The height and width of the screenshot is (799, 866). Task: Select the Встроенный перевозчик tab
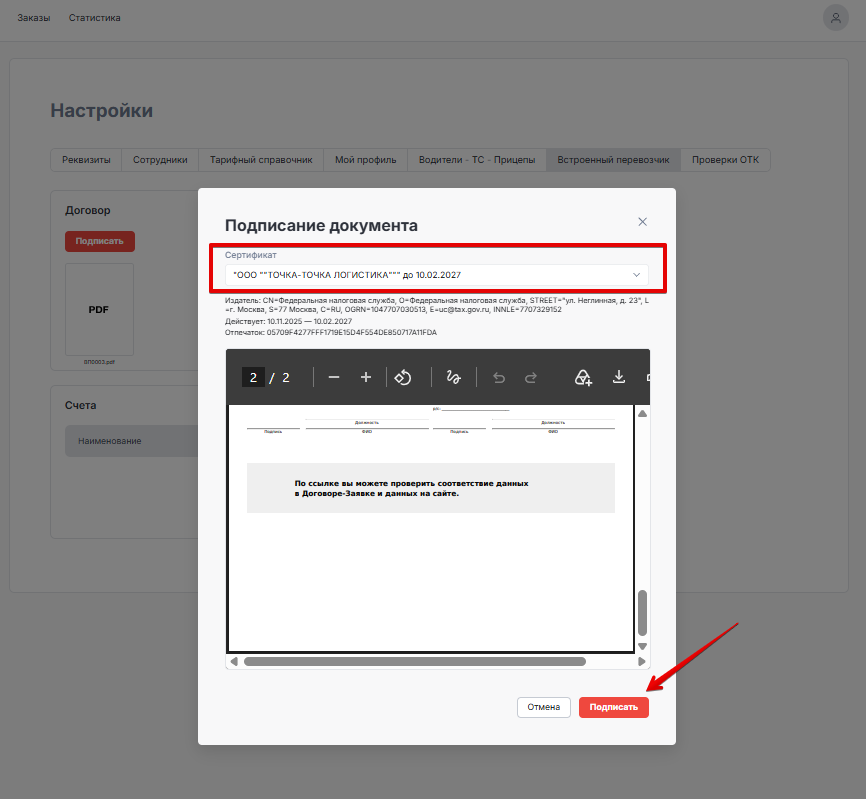[x=613, y=160]
